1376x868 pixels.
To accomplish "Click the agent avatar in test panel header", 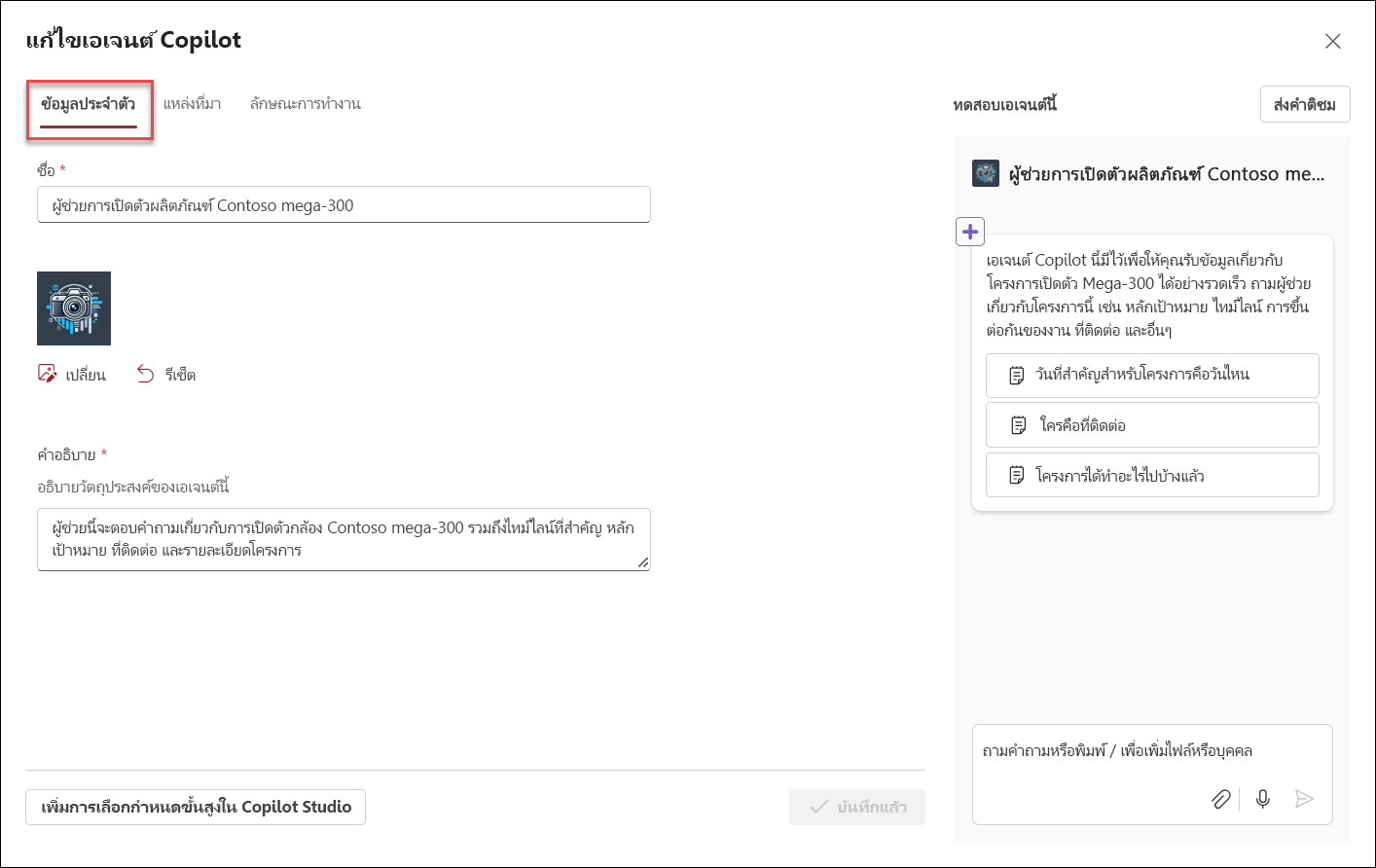I will (986, 174).
